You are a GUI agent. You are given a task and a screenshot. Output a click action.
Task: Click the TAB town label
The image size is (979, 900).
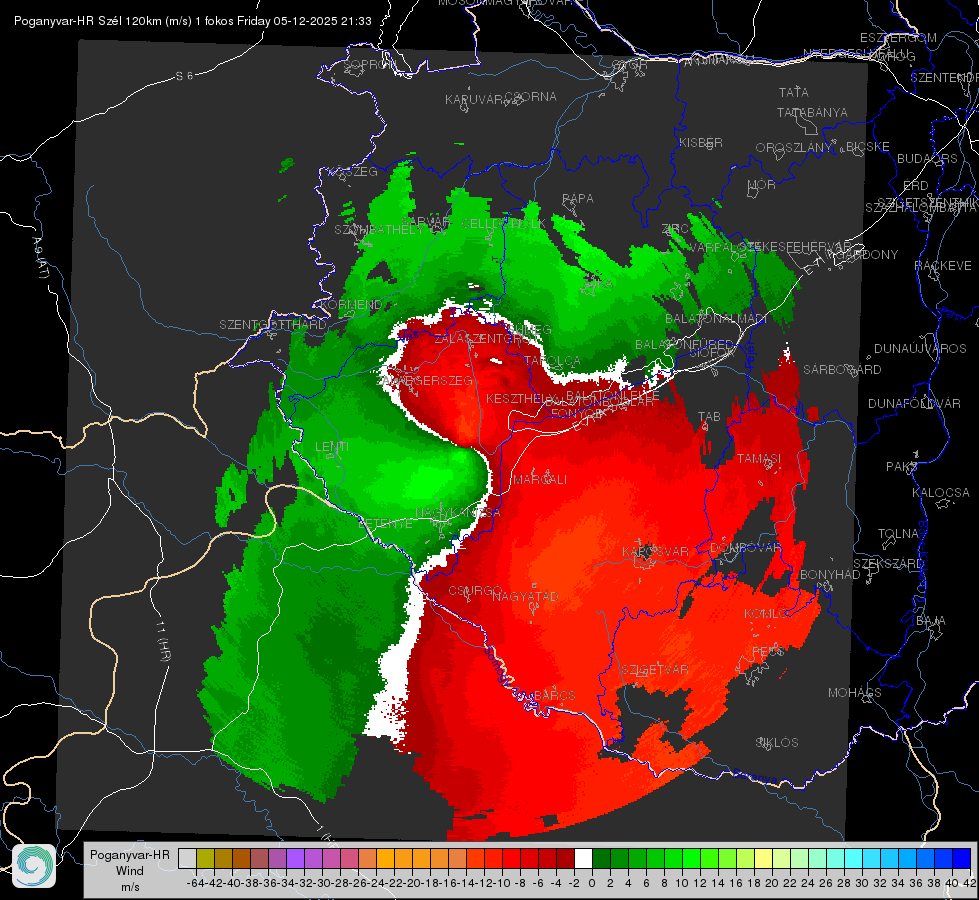[x=709, y=417]
